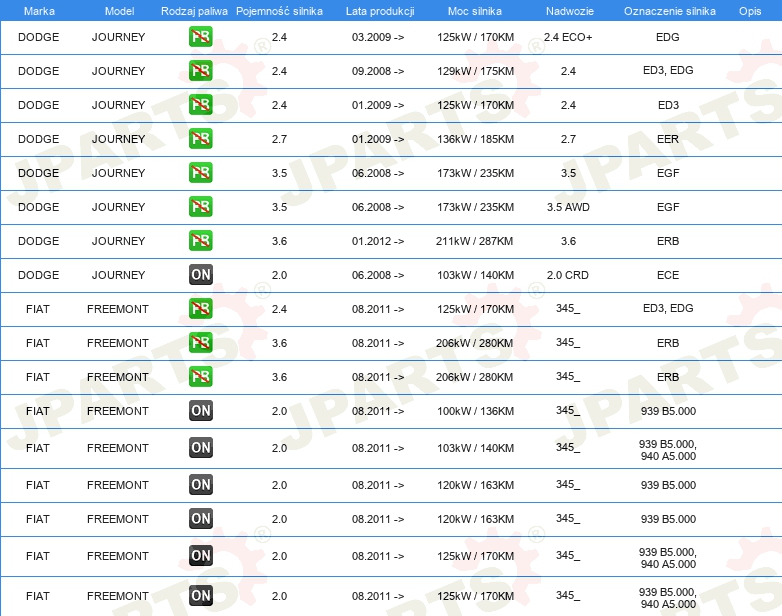Click ECE engine code cell
Viewport: 782px width, 616px height.
(x=668, y=275)
